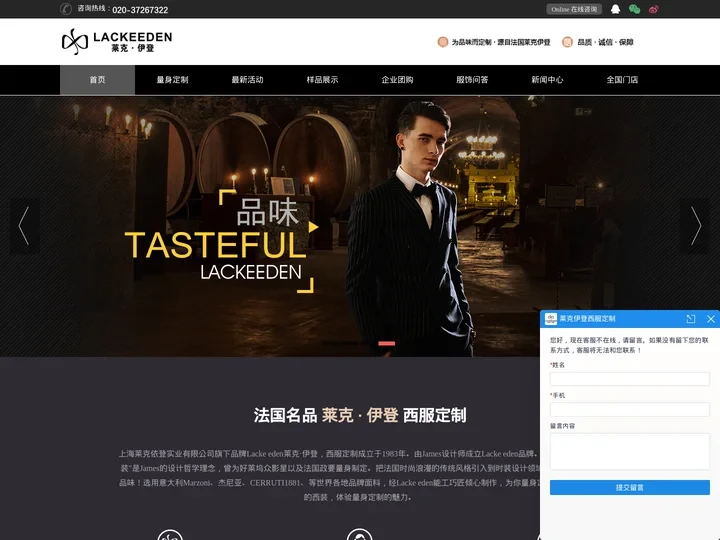Show next banner slide arrow
The image size is (720, 540).
coord(695,225)
